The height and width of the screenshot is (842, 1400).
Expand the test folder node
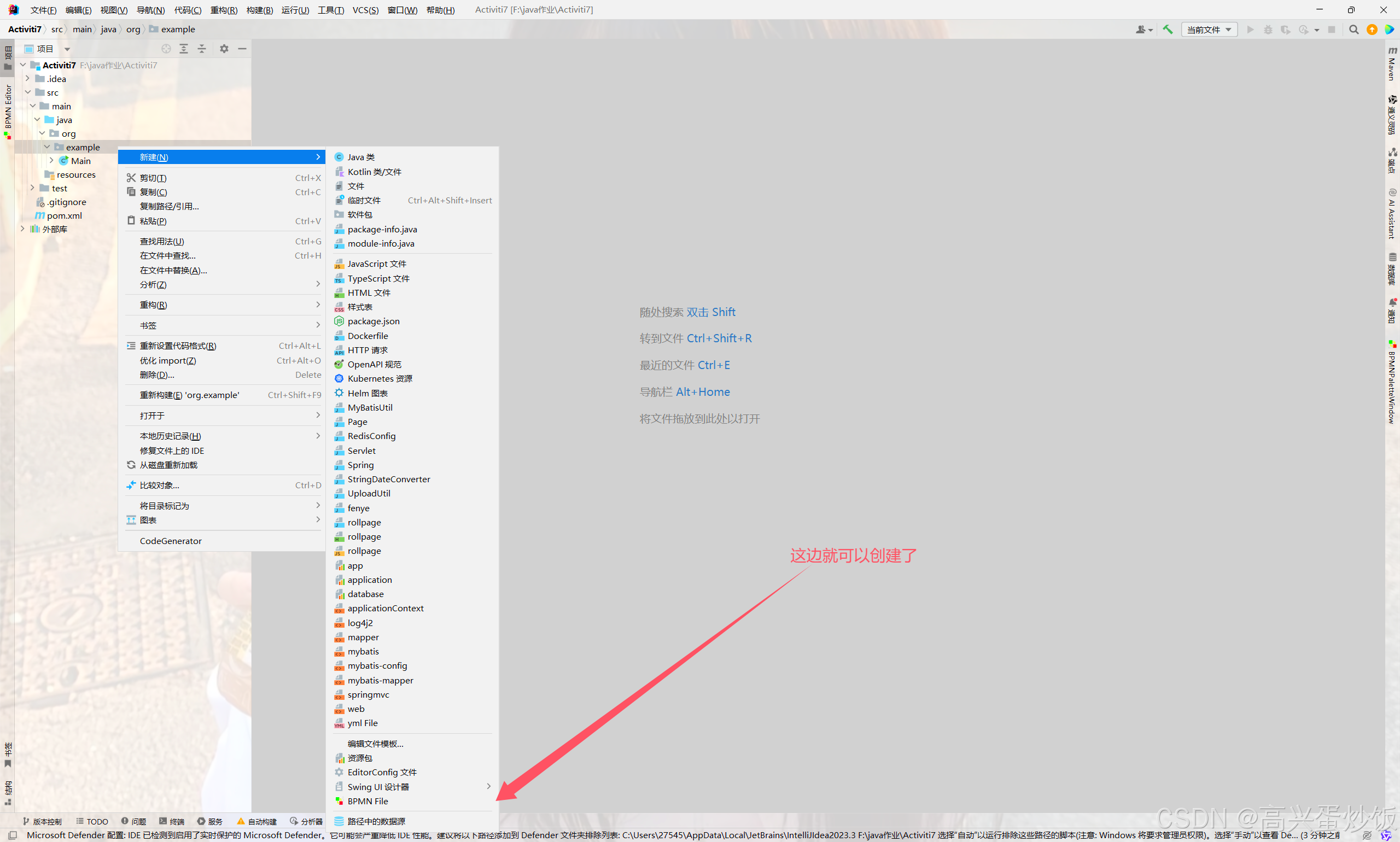point(32,188)
